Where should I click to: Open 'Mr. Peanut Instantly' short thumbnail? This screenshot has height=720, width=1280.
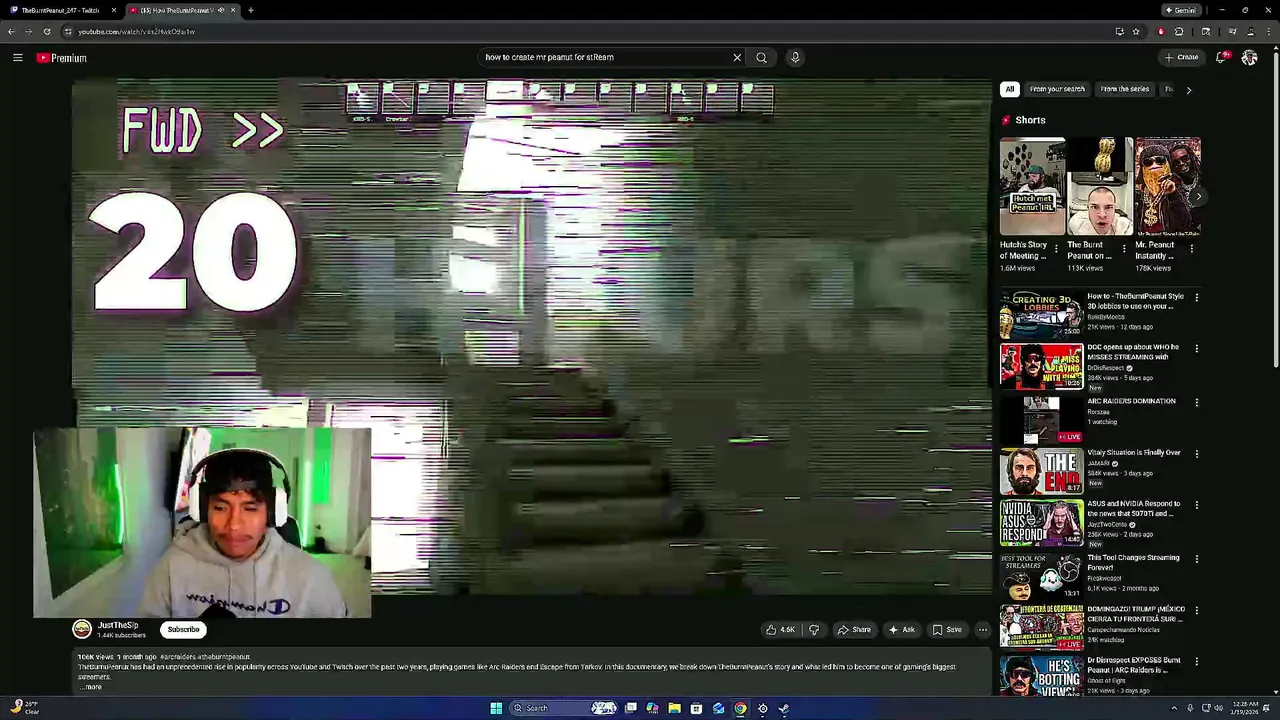pos(1167,186)
